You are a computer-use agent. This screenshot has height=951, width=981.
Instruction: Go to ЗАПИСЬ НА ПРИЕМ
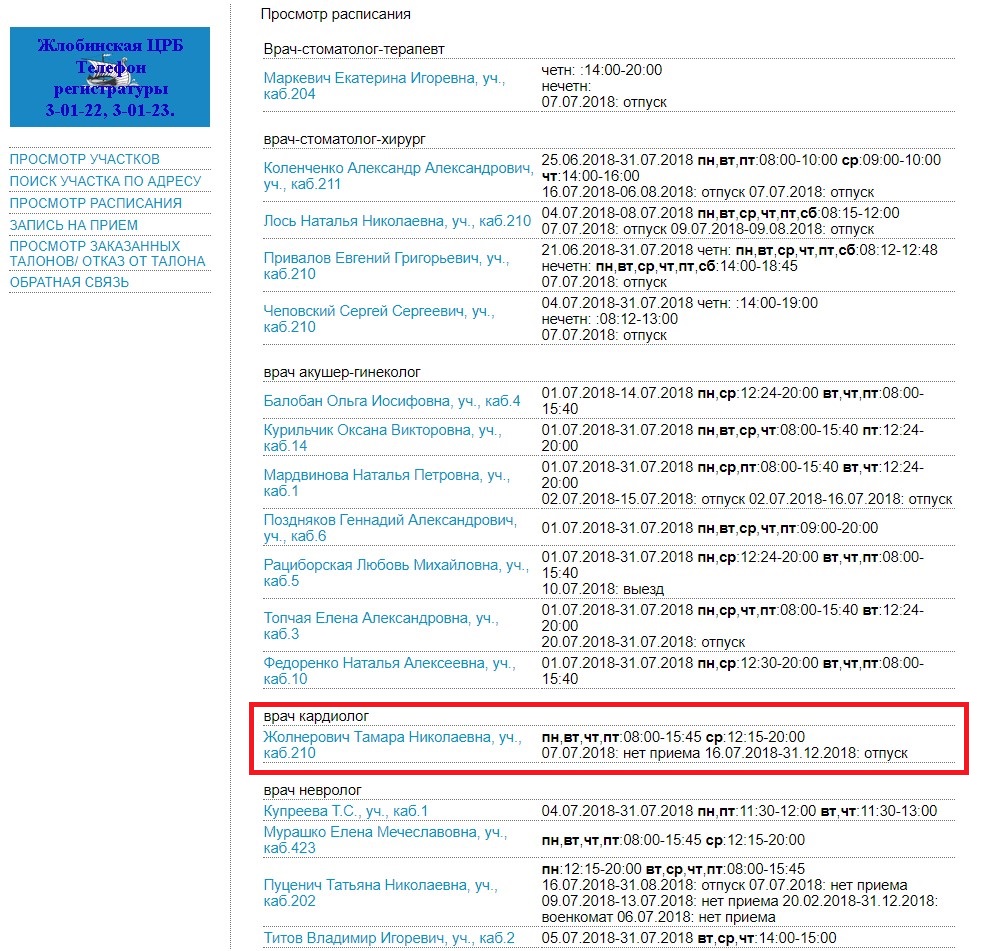pyautogui.click(x=74, y=225)
